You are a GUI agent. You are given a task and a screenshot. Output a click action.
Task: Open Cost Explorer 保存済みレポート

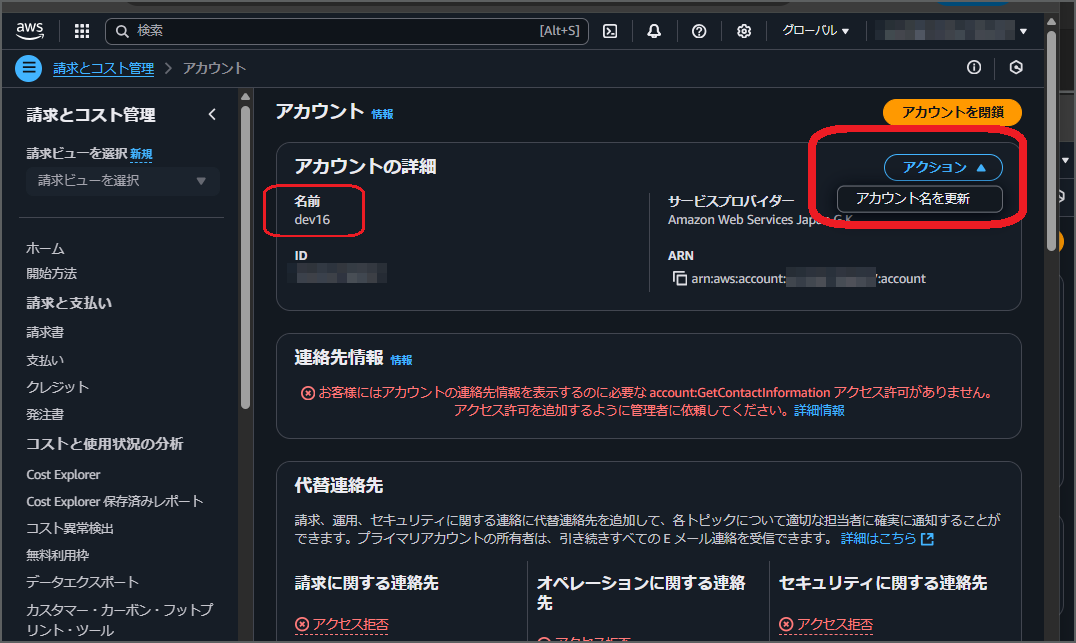click(115, 501)
